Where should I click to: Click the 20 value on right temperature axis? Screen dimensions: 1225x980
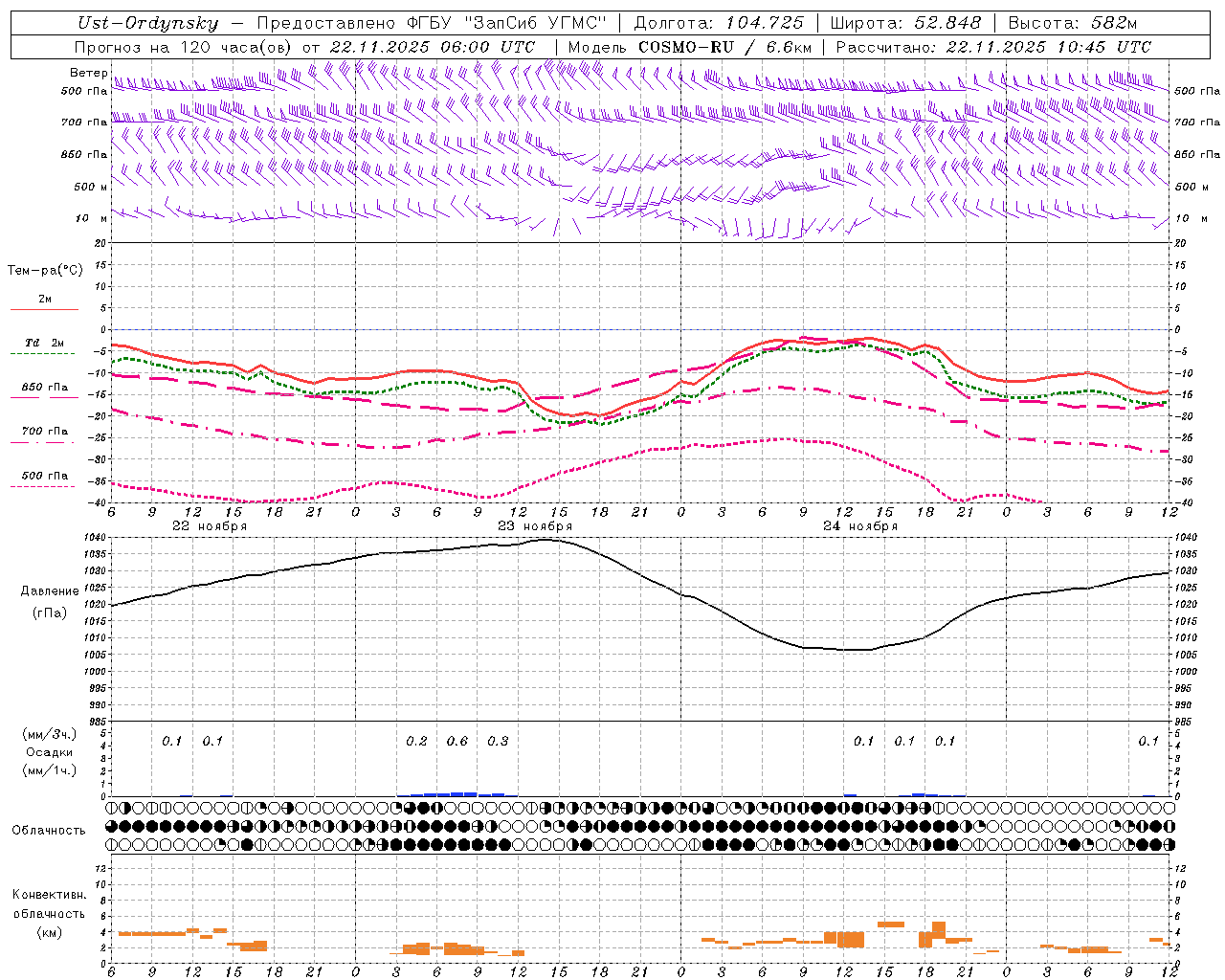tap(1180, 243)
